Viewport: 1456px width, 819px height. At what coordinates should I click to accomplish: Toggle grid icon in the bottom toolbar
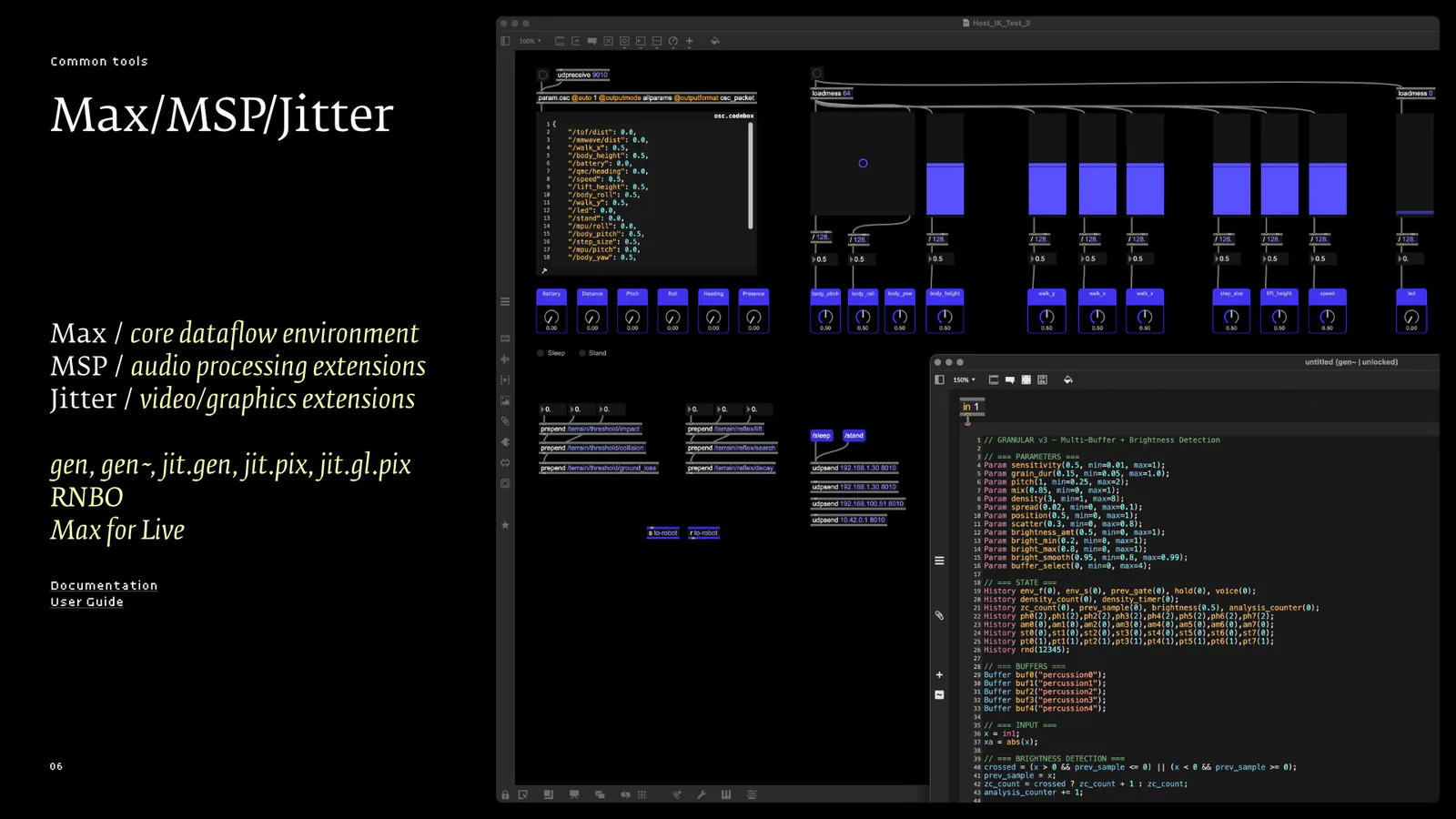[642, 794]
